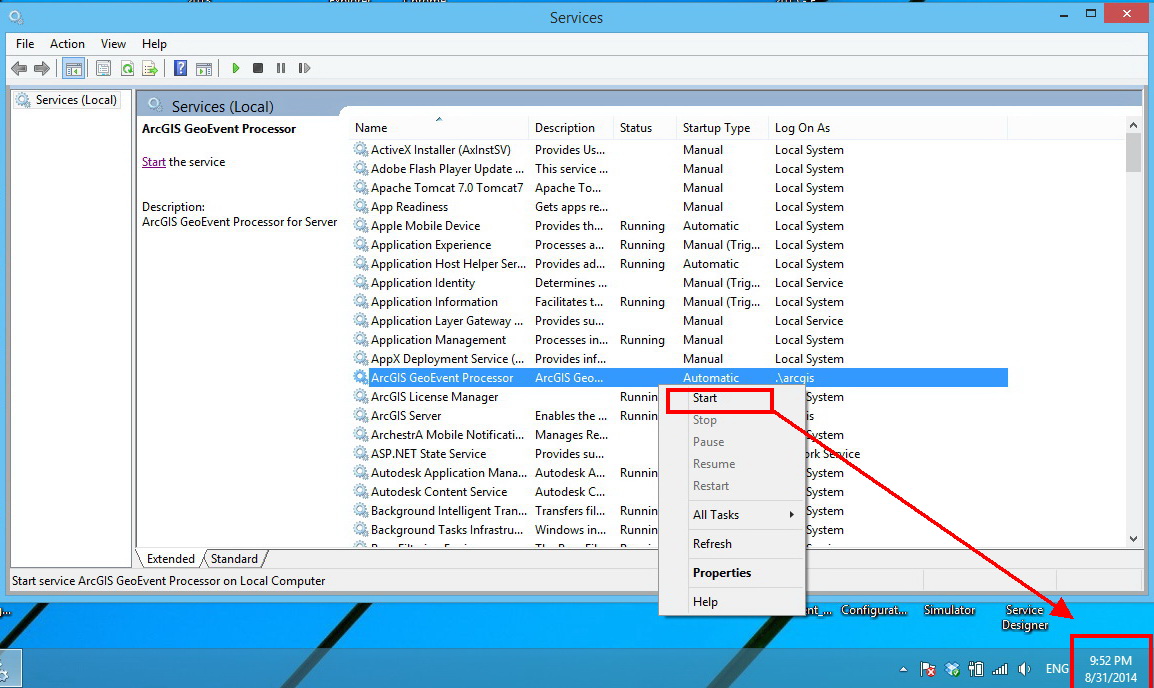Sort by the Log On As column header

coord(888,128)
